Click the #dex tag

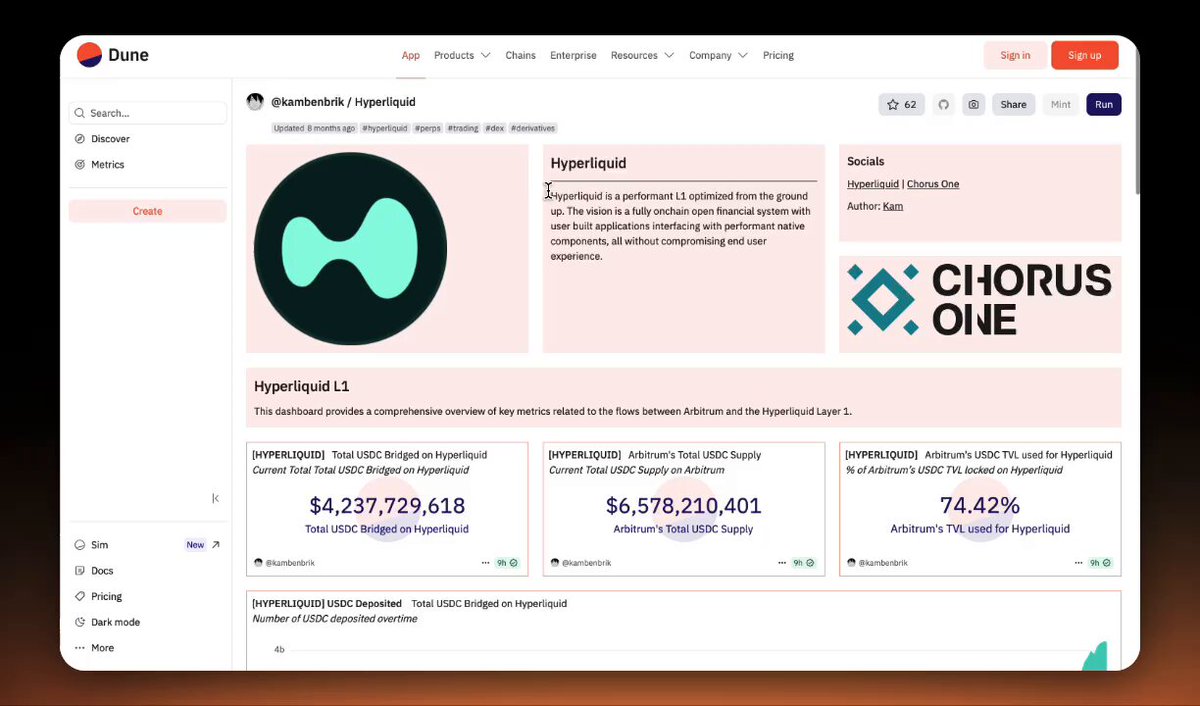point(495,128)
